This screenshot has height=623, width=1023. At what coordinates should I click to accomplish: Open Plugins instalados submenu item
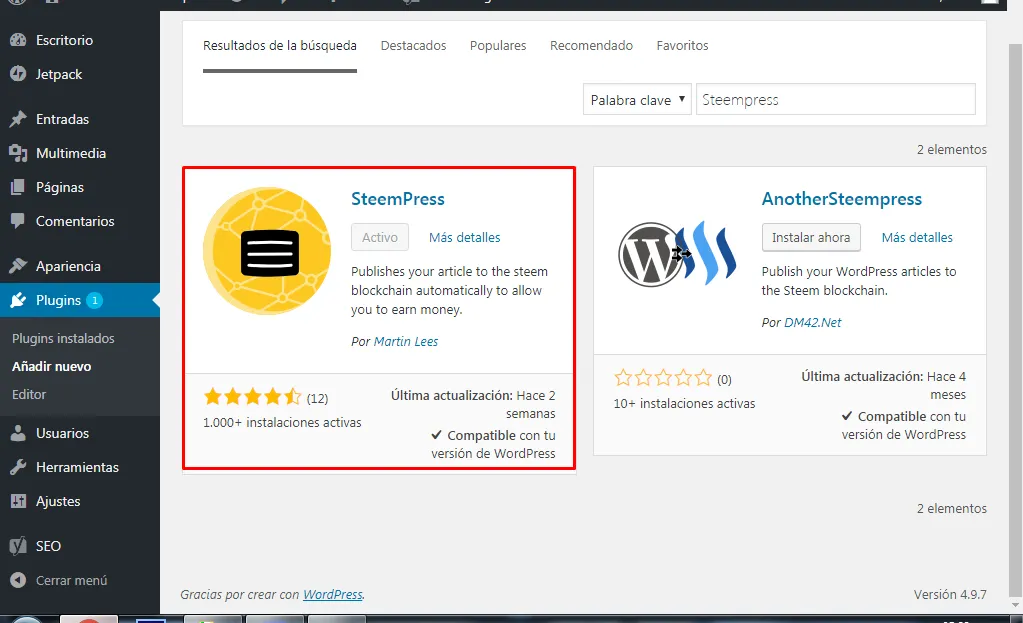(x=63, y=339)
